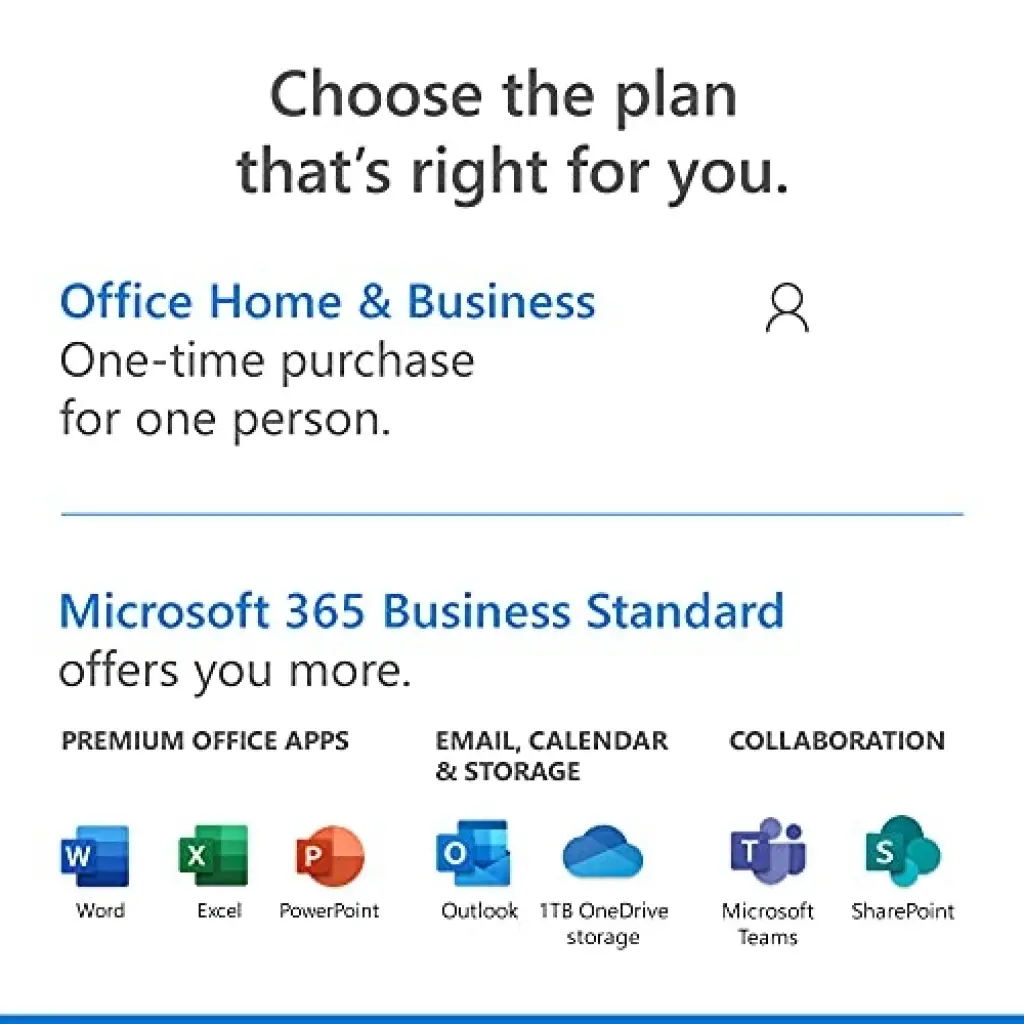Click Microsoft 365 Business Standard heading
The height and width of the screenshot is (1024, 1024).
click(421, 611)
